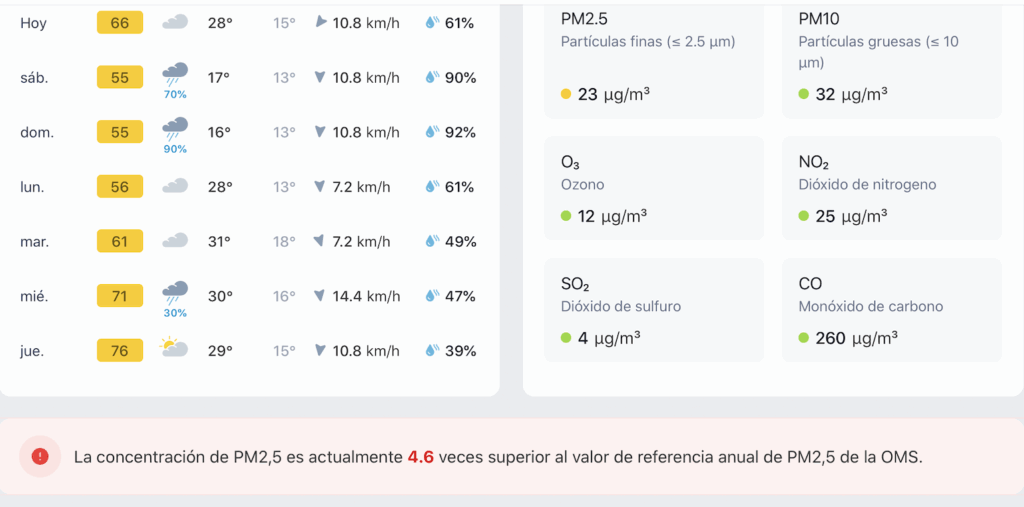This screenshot has height=507, width=1024.
Task: Click the yellow PM2.5 status dot
Action: point(566,95)
